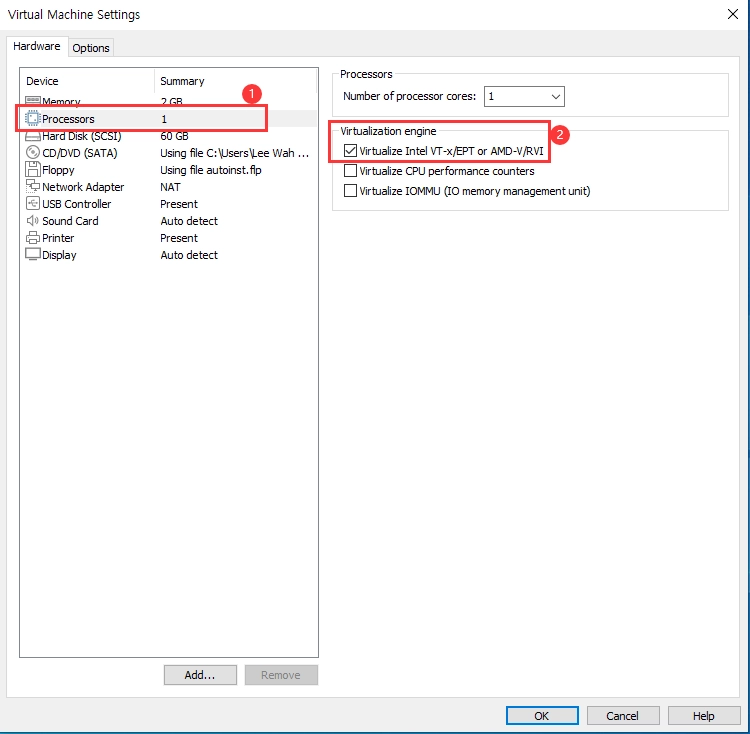Click the Floppy disk icon
This screenshot has width=750, height=734.
point(33,169)
